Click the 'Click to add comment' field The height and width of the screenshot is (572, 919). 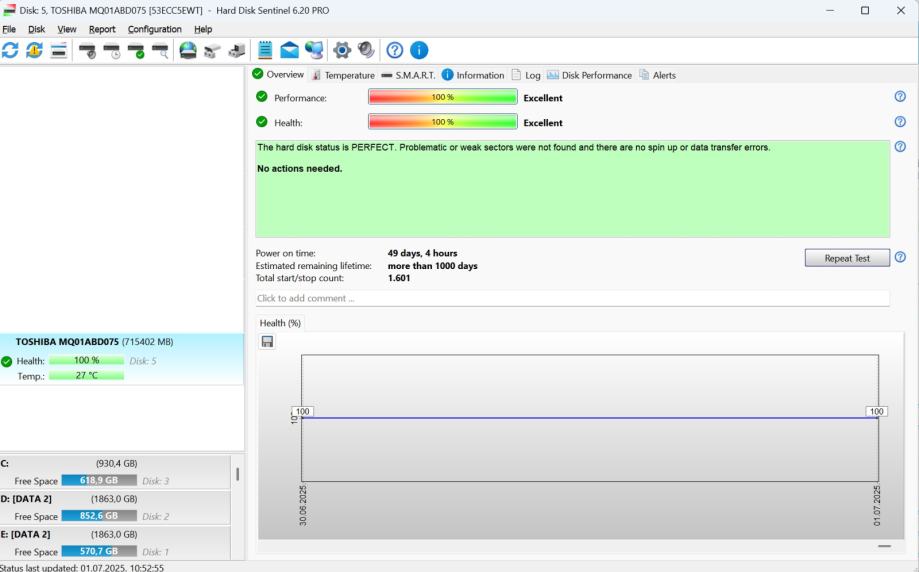(572, 298)
